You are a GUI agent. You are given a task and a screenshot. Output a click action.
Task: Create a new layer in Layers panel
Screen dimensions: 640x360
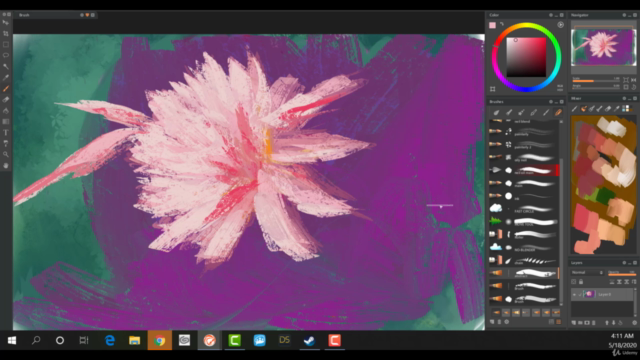(x=574, y=323)
